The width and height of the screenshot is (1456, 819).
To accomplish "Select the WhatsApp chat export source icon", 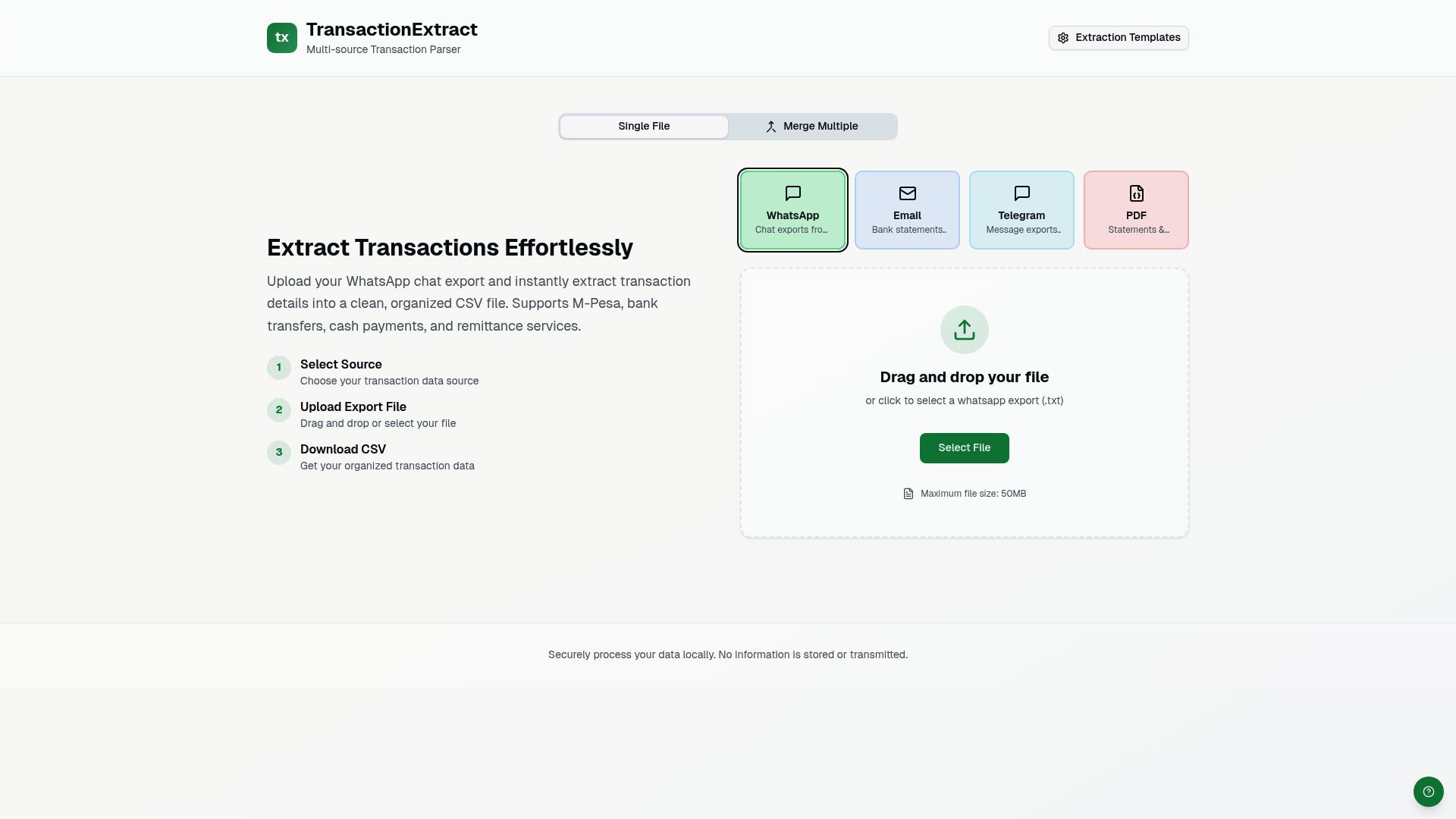I will (792, 193).
